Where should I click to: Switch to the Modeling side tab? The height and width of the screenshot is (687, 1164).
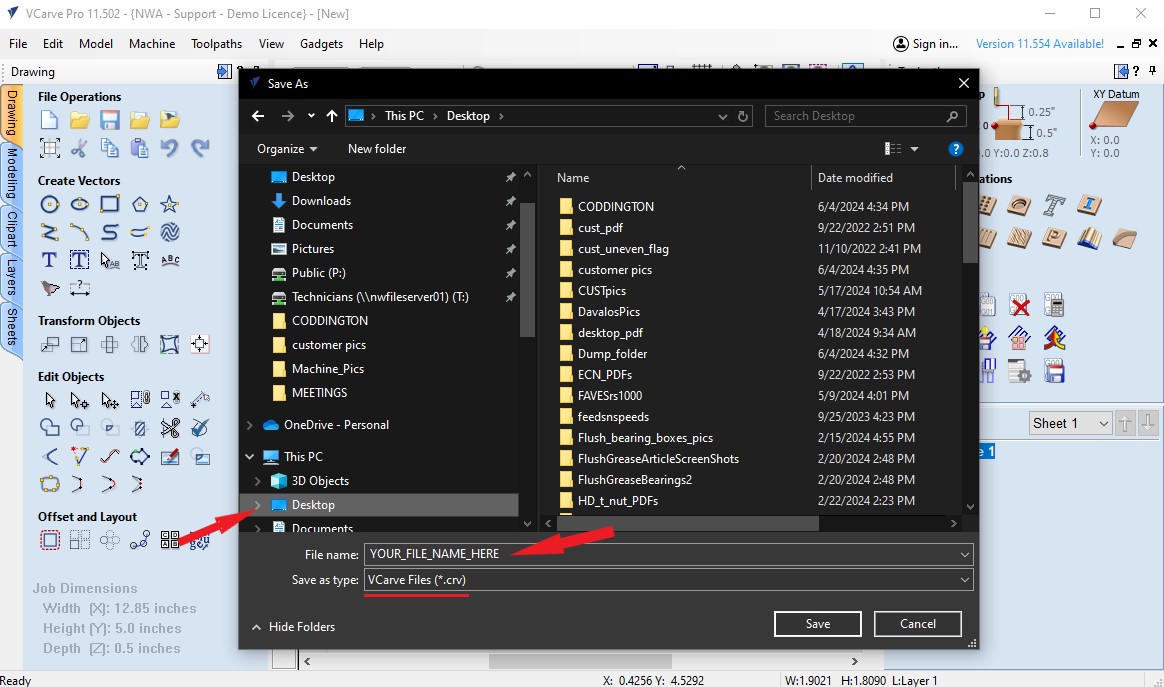click(x=12, y=174)
